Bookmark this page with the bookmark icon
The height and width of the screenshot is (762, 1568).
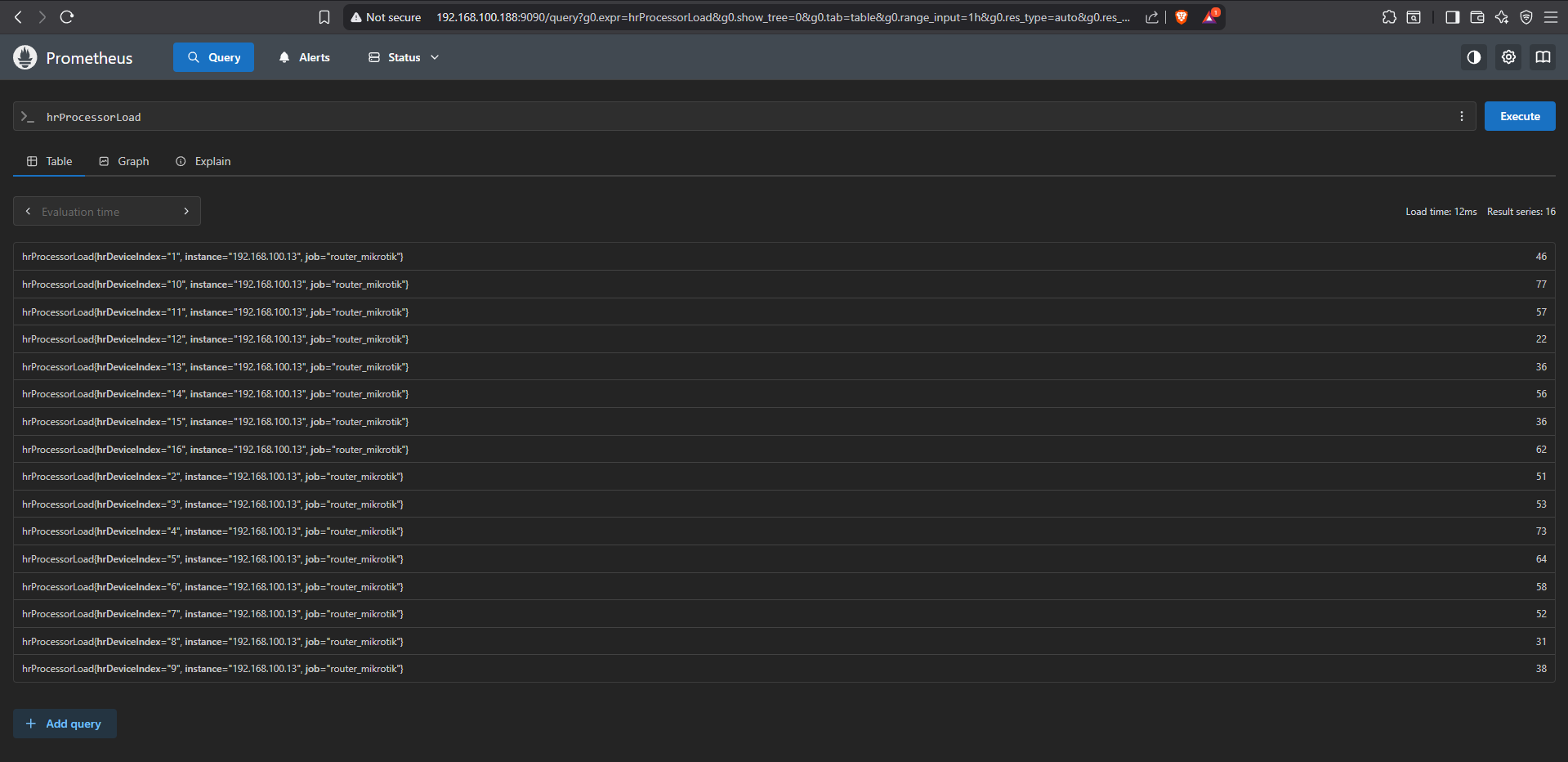point(324,17)
